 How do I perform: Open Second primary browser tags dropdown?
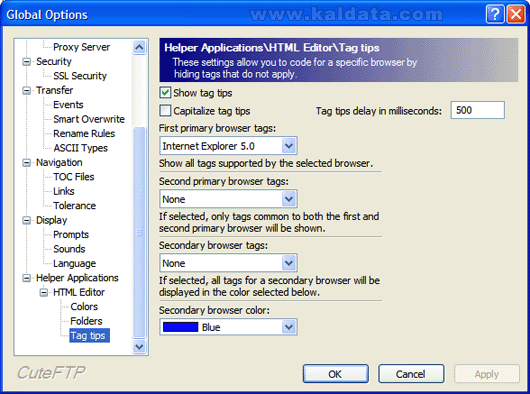pyautogui.click(x=289, y=199)
